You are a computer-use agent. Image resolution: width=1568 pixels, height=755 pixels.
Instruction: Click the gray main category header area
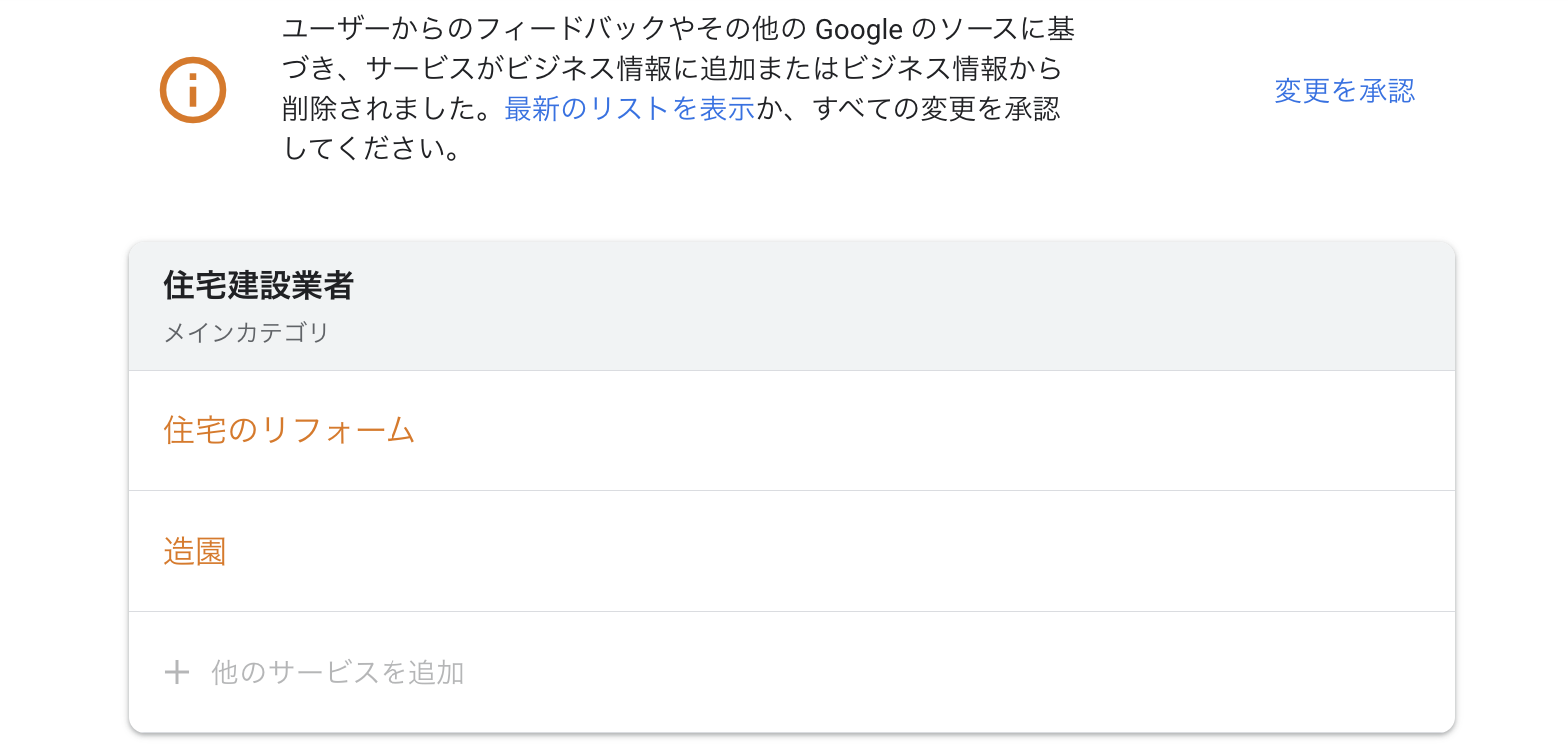792,306
